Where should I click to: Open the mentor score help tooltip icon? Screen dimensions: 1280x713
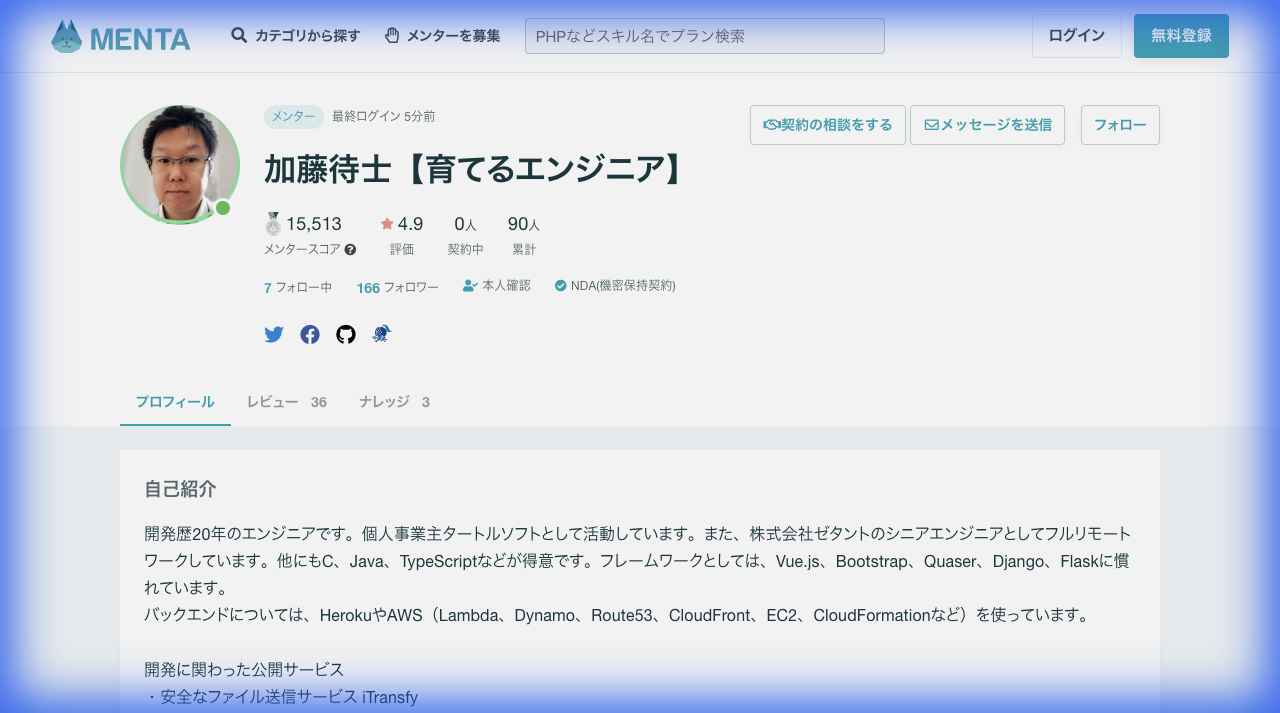348,250
